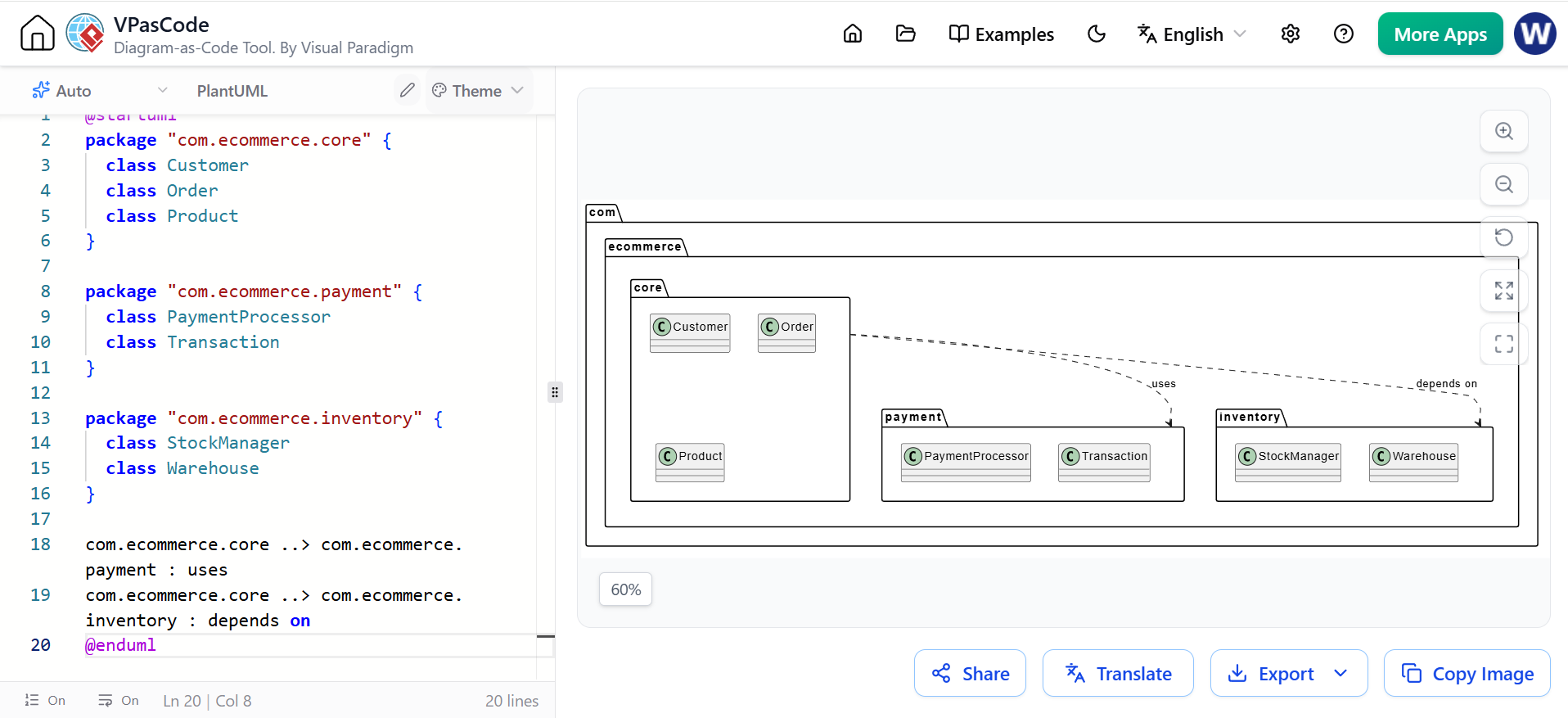Viewport: 1568px width, 718px height.
Task: Click the 'inventory' package tab
Action: (x=1250, y=418)
